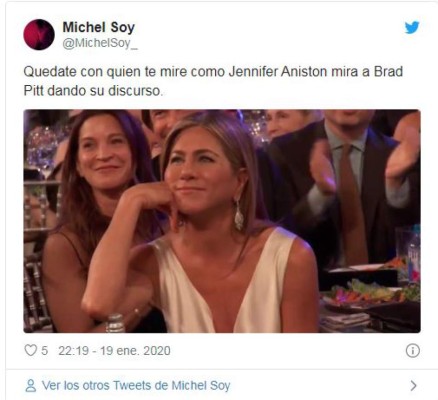Click the like count number 5
The image size is (438, 400).
(44, 351)
